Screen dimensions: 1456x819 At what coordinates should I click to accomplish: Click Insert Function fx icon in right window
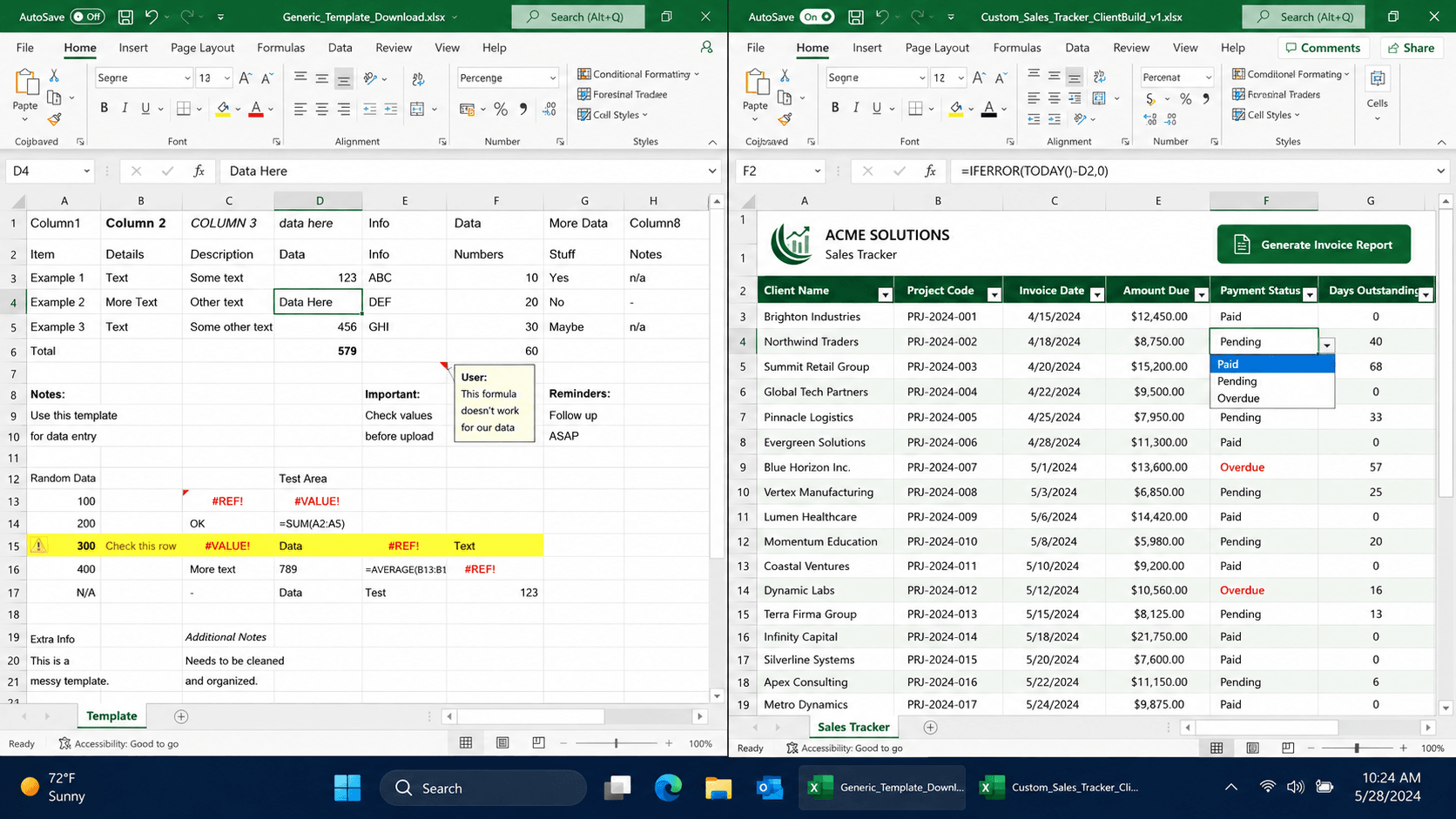click(x=930, y=171)
